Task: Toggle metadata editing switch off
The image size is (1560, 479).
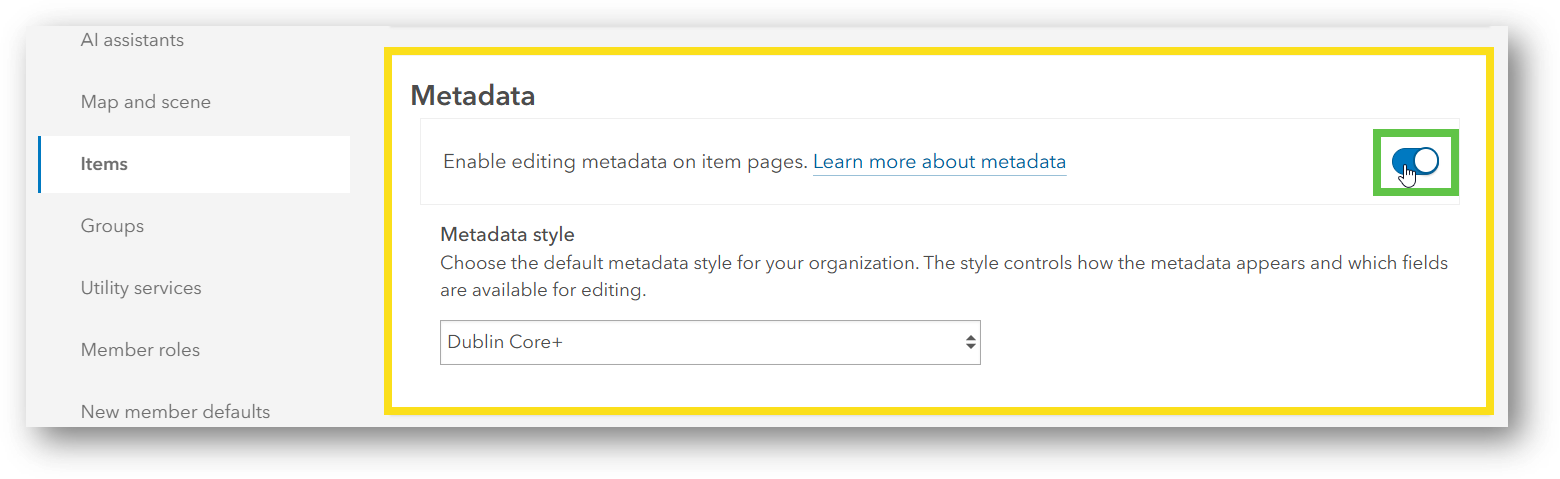Action: pos(1415,161)
